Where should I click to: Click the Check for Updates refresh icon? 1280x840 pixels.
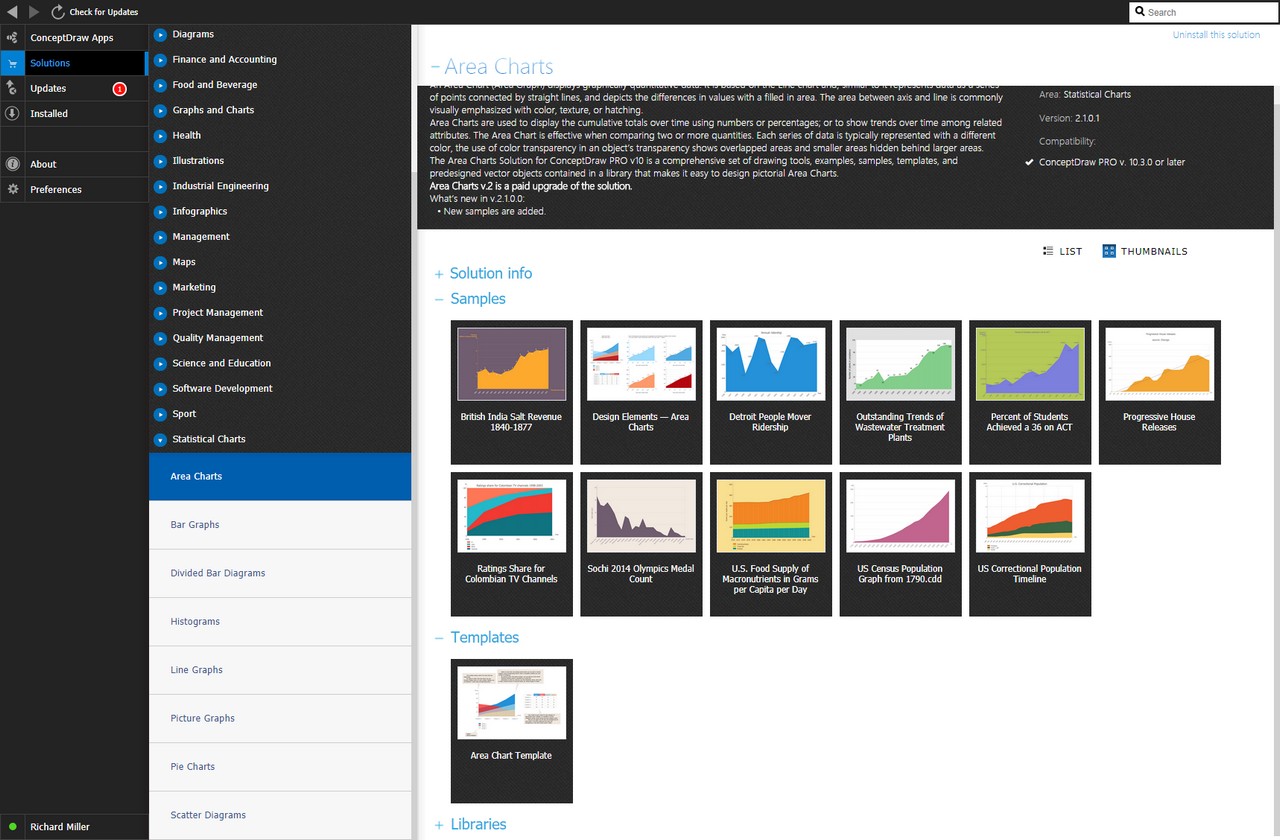pos(58,12)
